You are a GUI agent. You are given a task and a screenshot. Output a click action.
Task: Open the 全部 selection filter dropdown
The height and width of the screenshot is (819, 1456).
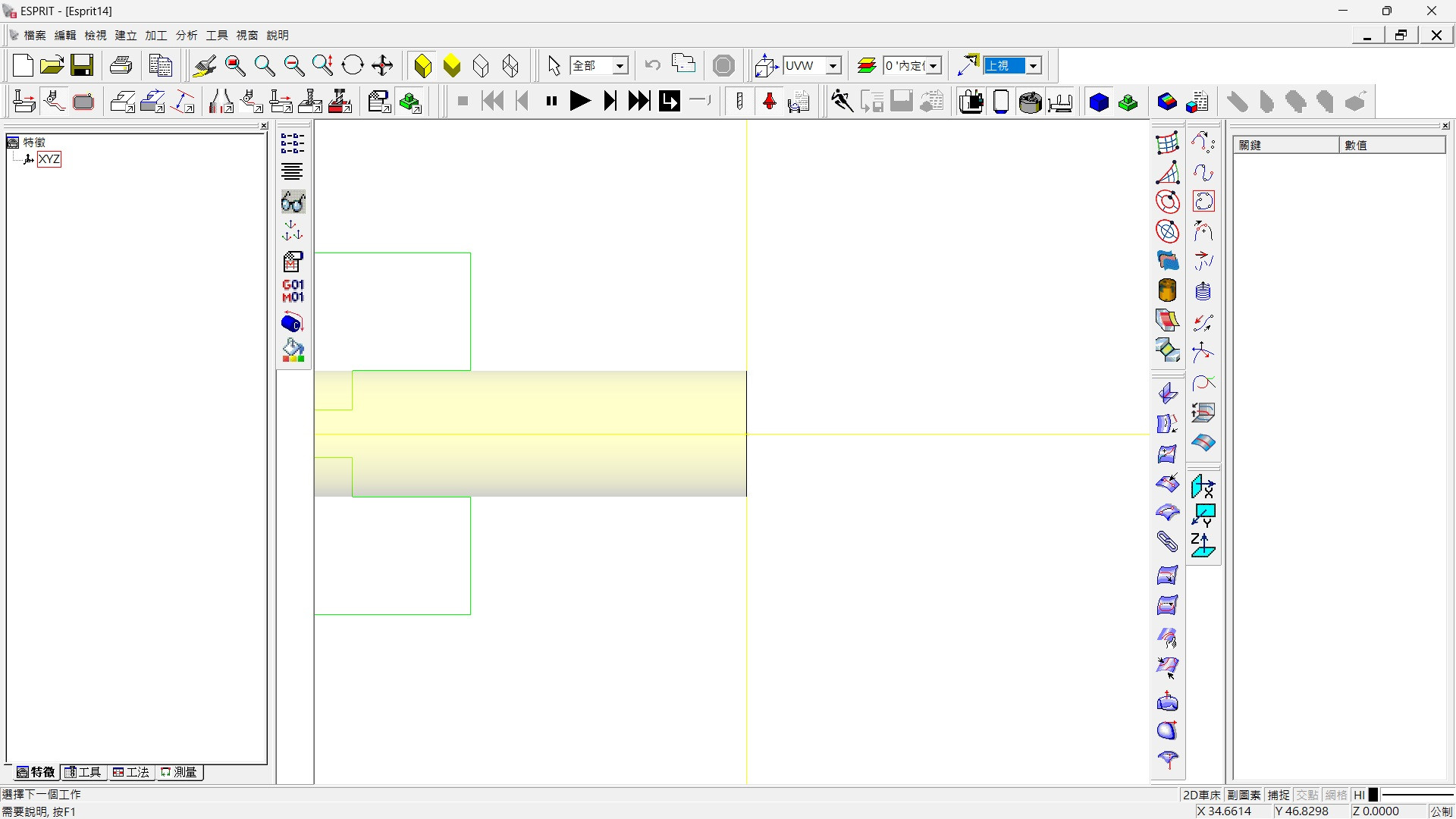(x=620, y=66)
